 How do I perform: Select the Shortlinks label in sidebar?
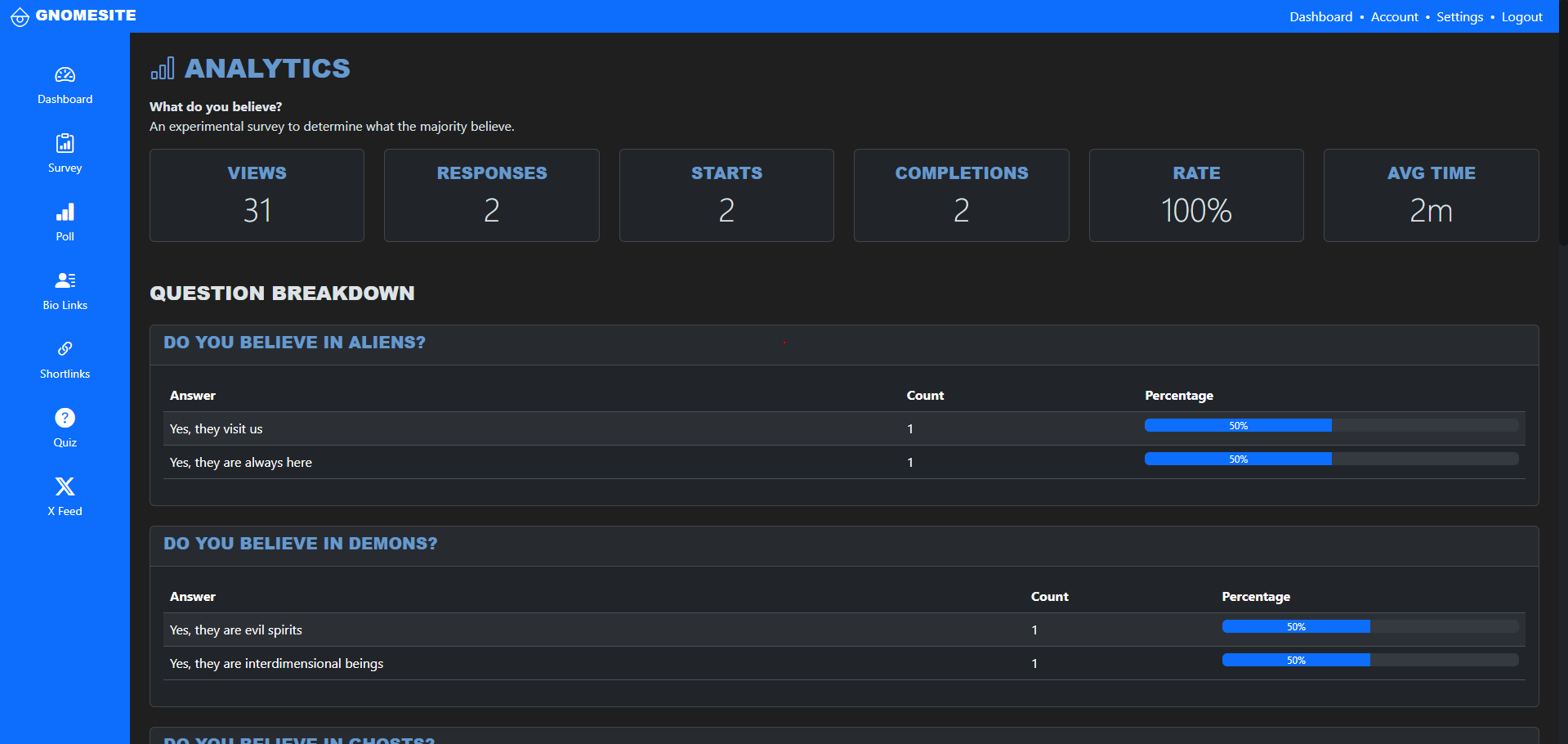[x=65, y=374]
